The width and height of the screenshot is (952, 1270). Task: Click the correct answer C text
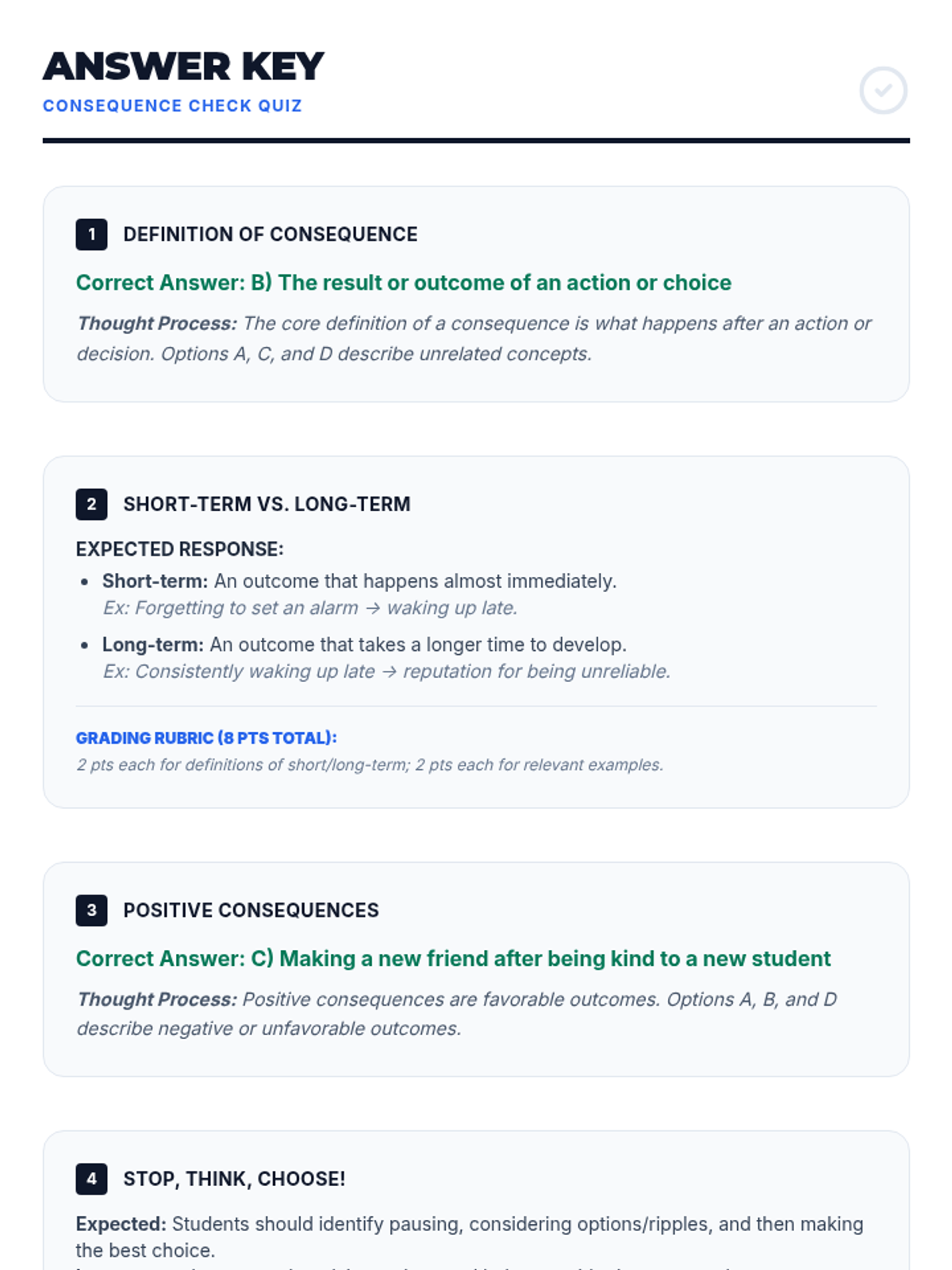tap(453, 959)
